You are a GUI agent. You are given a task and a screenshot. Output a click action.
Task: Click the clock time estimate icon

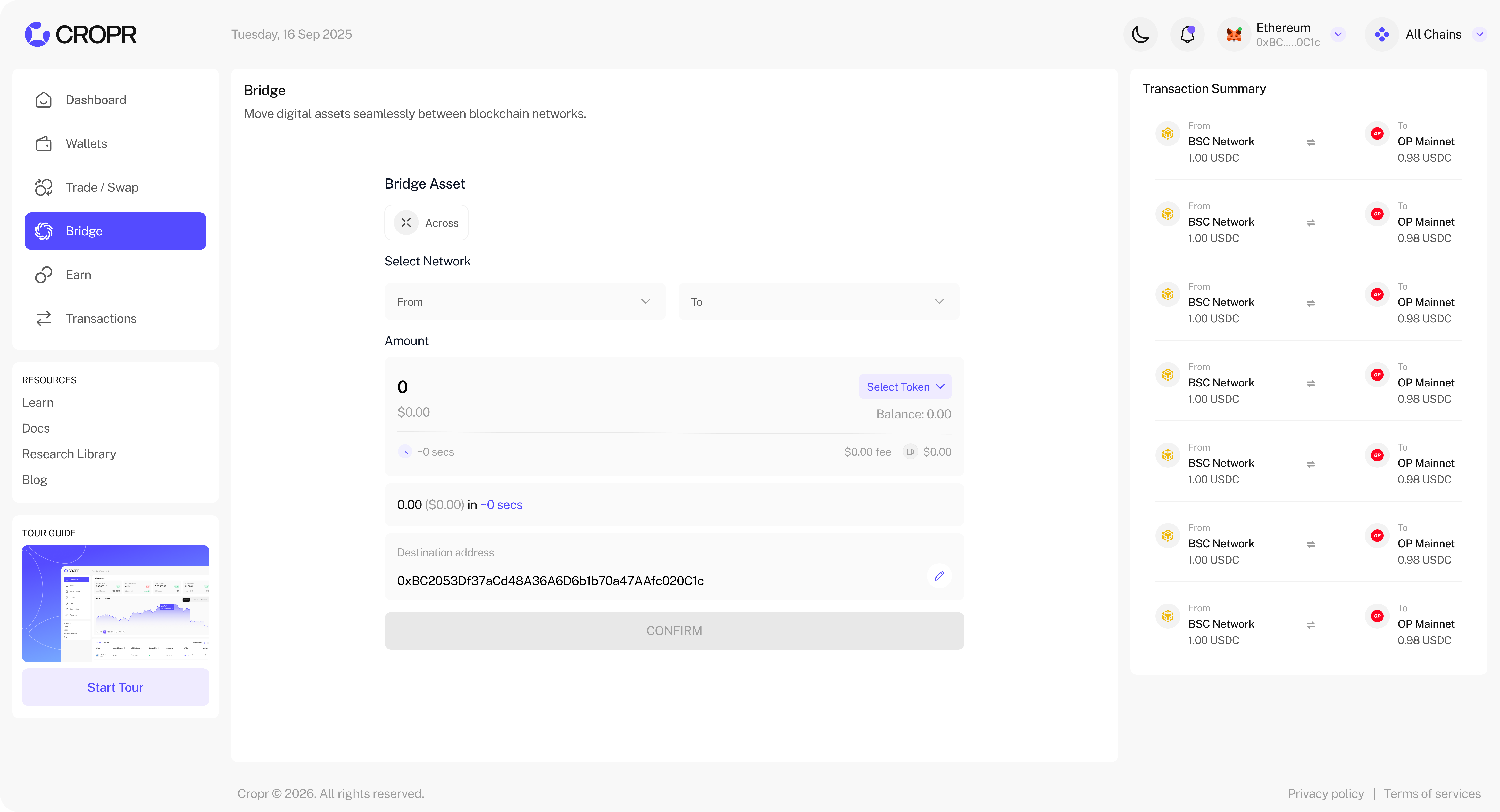coord(405,451)
